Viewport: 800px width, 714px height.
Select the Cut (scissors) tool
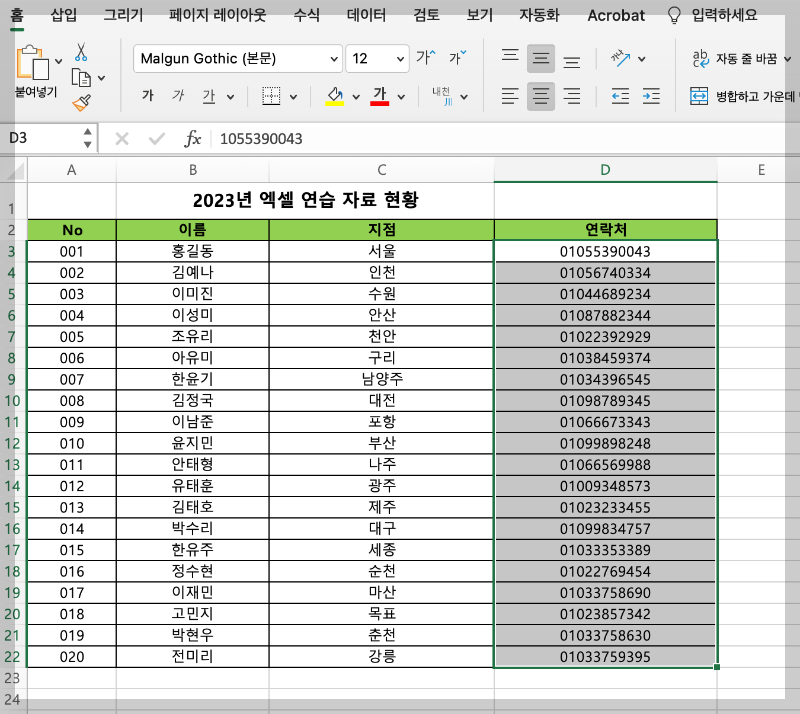81,53
